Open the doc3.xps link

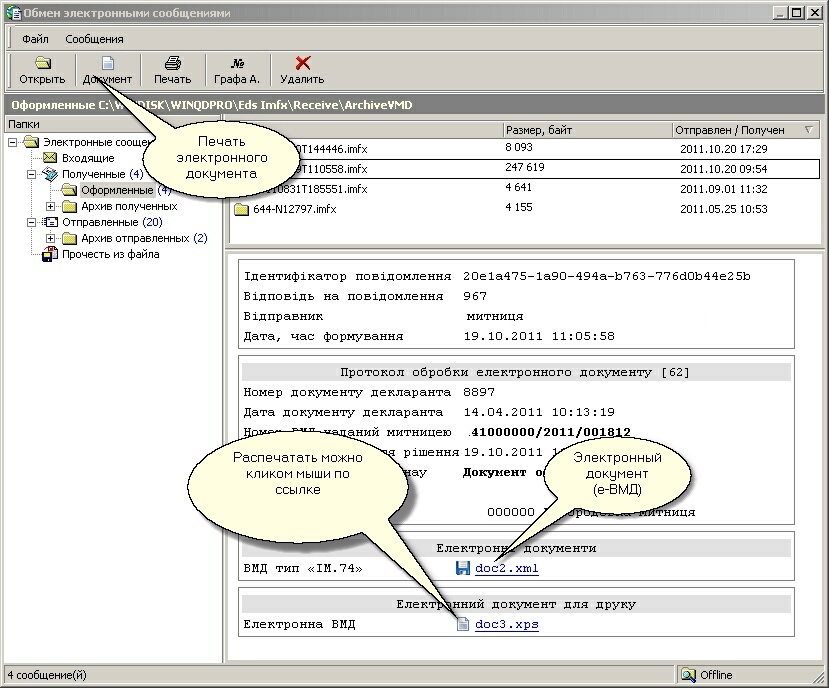(506, 625)
